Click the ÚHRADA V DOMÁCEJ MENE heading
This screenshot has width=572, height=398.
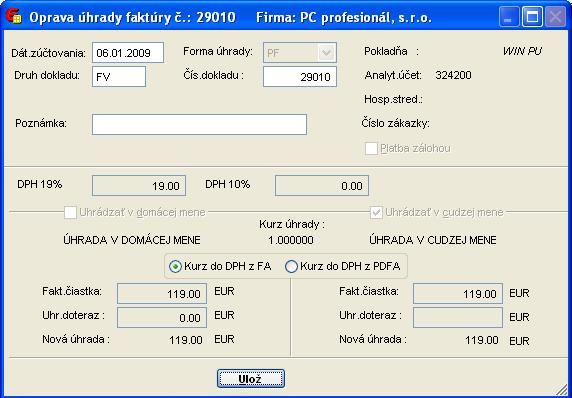pos(132,240)
